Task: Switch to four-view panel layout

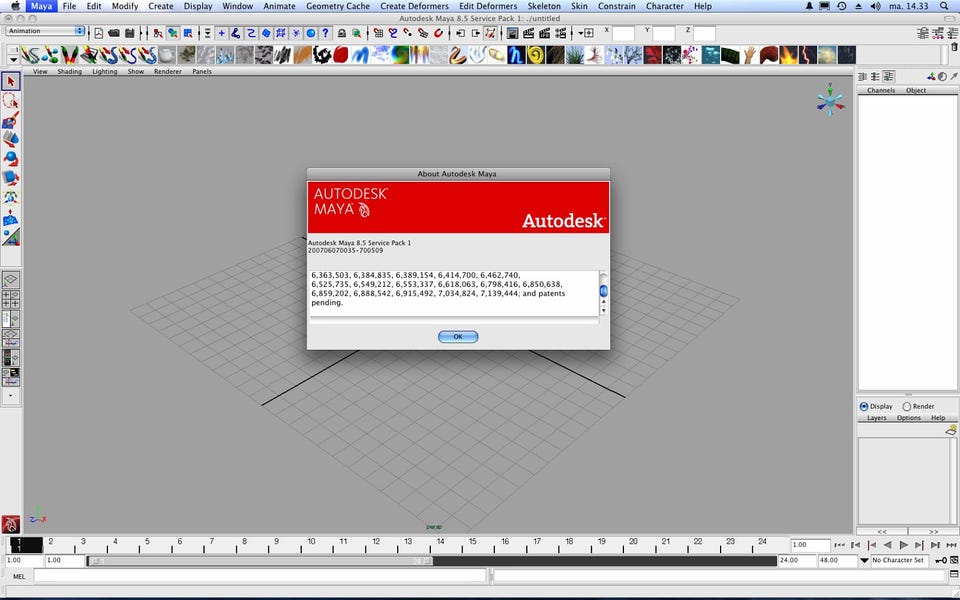Action: (10, 299)
